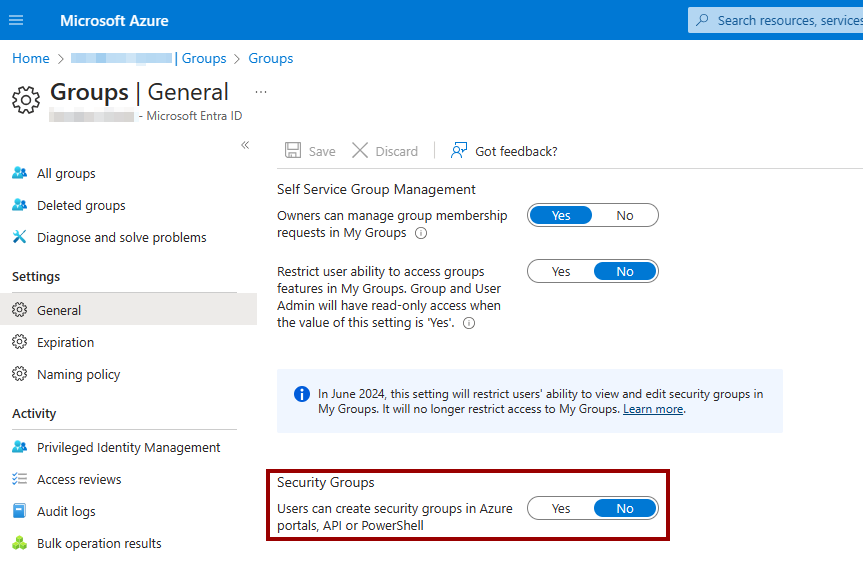Click the Privileged Identity Management icon
This screenshot has height=567, width=863.
[19, 447]
